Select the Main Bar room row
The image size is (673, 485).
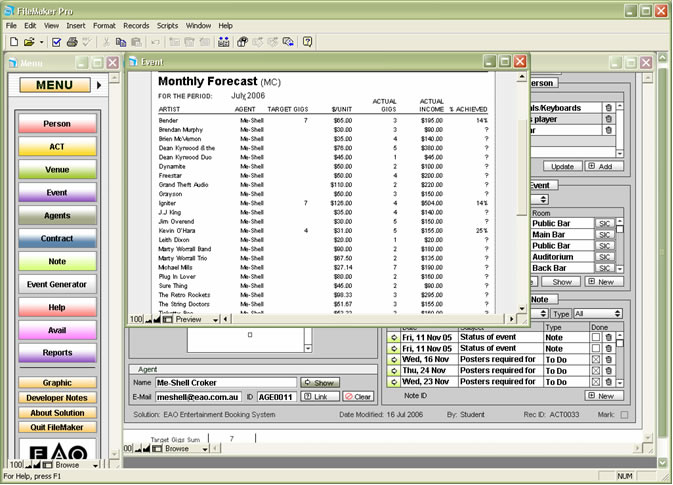561,234
